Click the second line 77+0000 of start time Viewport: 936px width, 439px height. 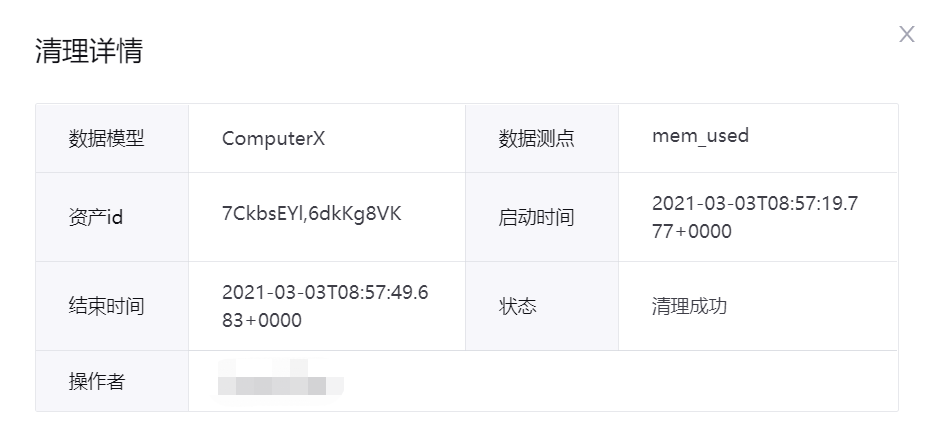tap(692, 232)
